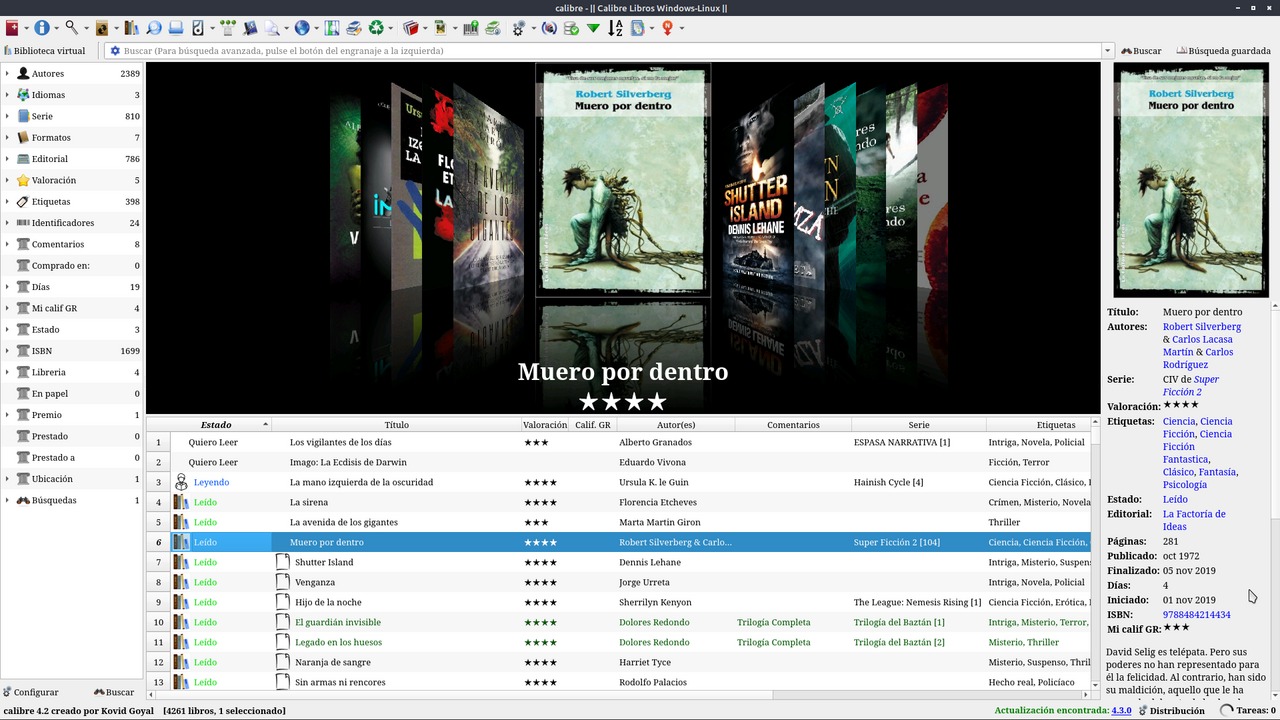Click the A-Z sort icon
Screen dimensions: 1280x720
[x=615, y=28]
